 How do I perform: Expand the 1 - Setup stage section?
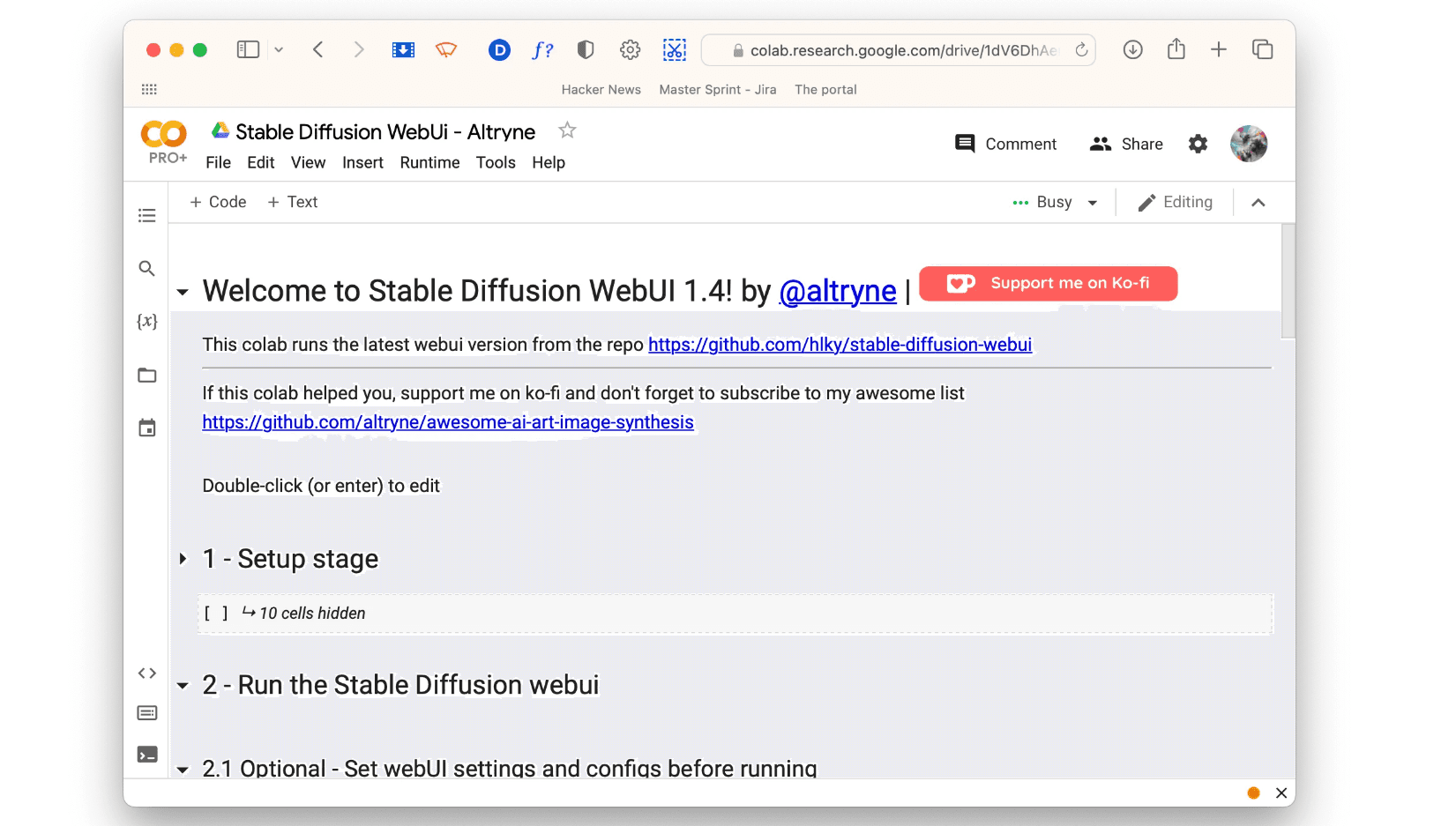[x=183, y=559]
